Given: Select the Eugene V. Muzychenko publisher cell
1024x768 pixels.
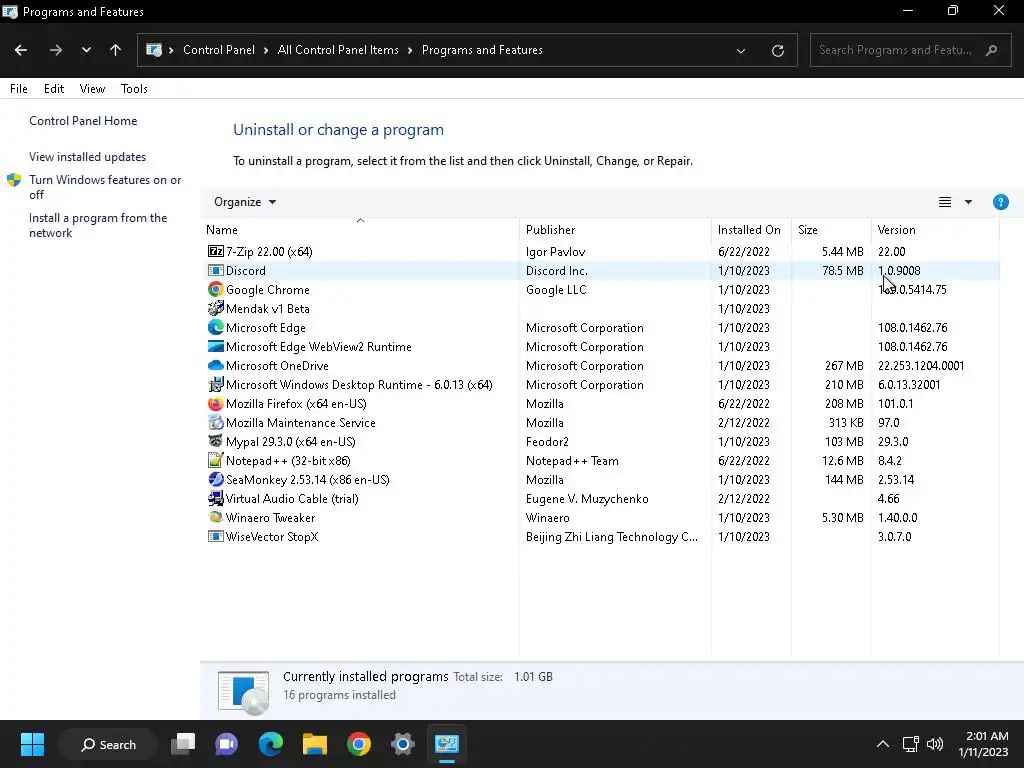Looking at the screenshot, I should coord(587,498).
